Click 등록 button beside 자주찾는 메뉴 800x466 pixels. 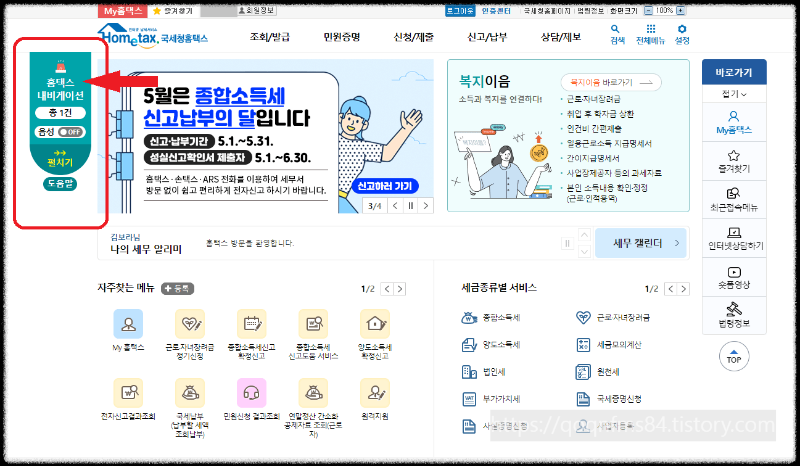[x=178, y=289]
